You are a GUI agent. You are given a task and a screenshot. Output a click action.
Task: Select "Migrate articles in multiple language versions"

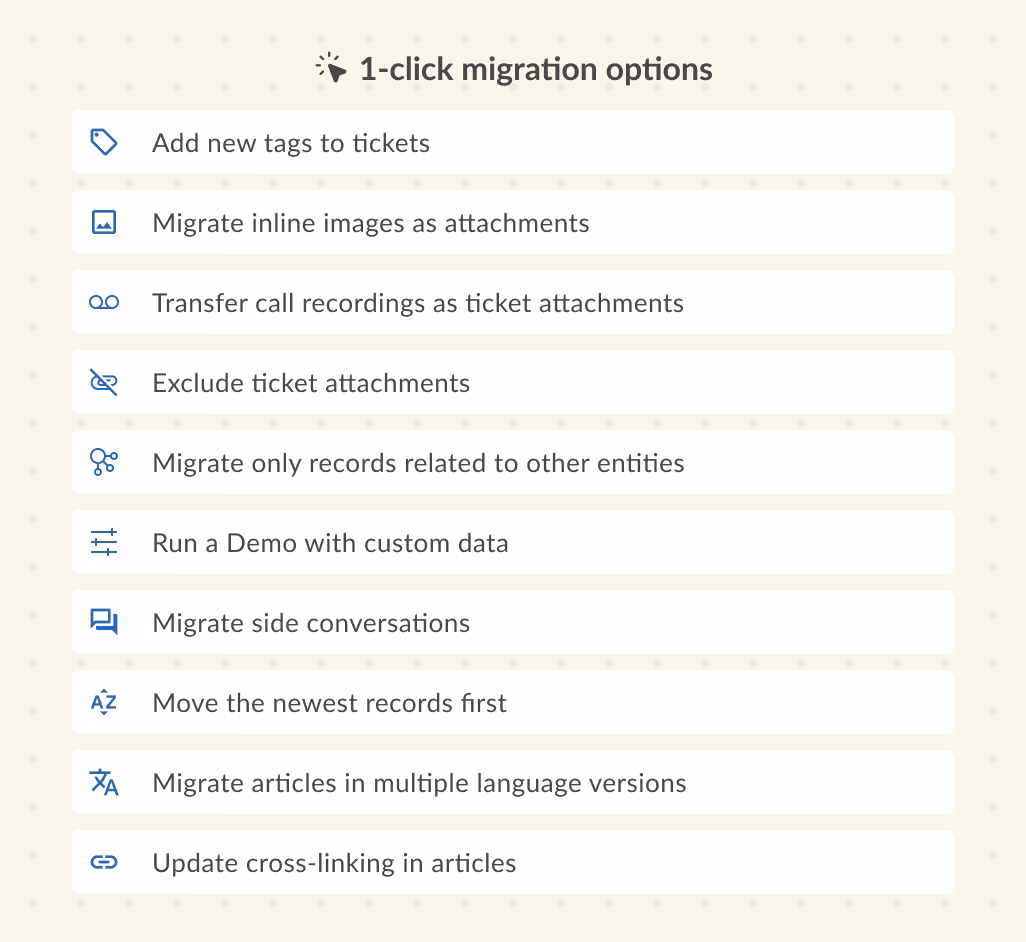pyautogui.click(x=419, y=783)
